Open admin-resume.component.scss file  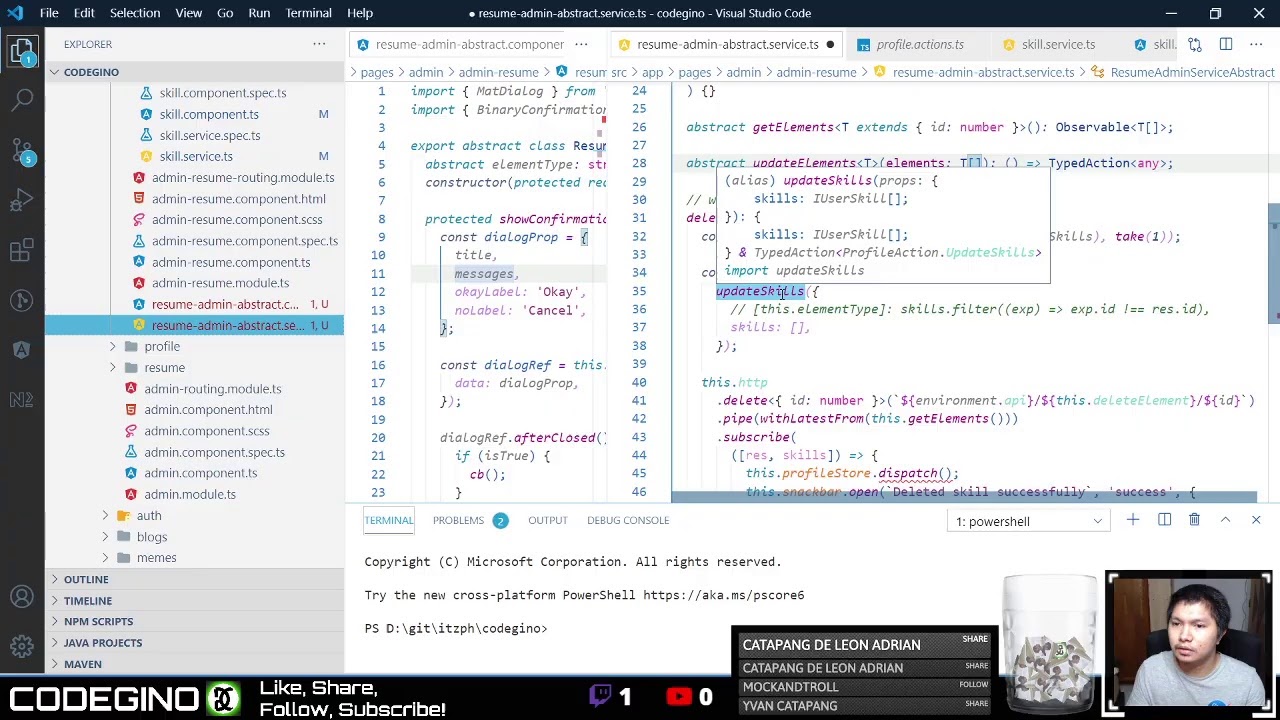click(x=237, y=219)
